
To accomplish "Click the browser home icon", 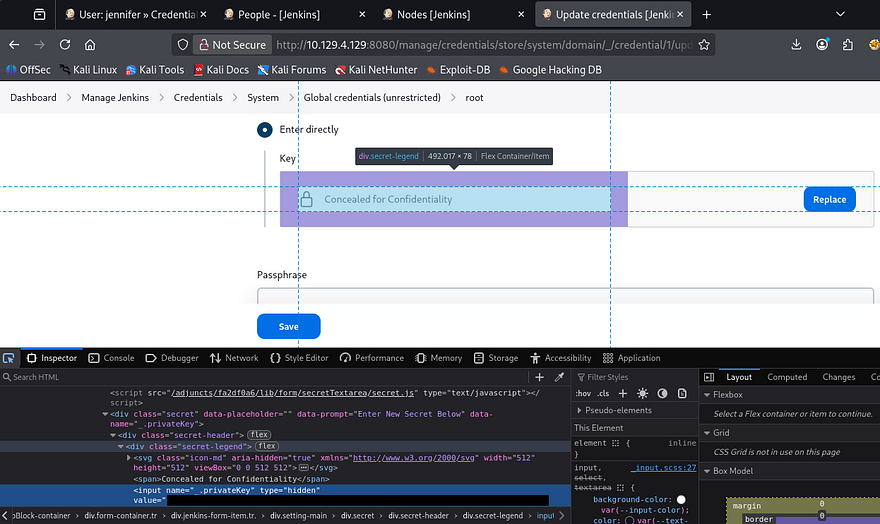I will point(90,45).
